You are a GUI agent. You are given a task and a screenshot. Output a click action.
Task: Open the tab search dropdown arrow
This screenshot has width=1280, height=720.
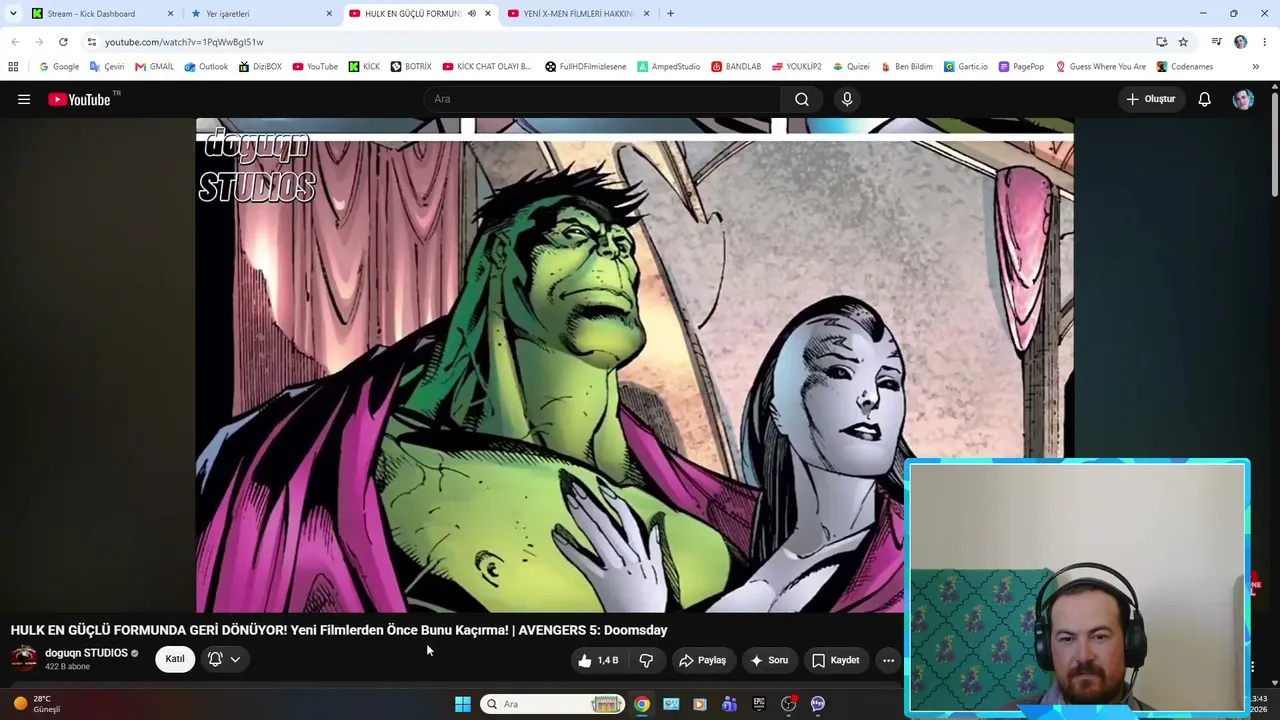(13, 14)
